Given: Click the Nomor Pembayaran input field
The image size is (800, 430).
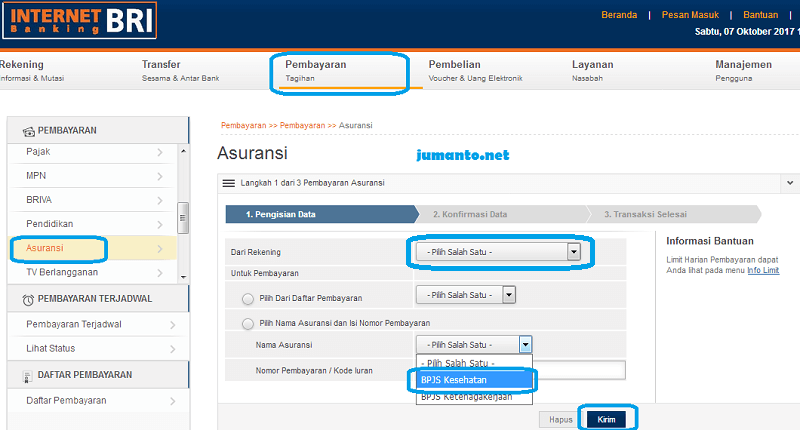Looking at the screenshot, I should click(x=579, y=370).
